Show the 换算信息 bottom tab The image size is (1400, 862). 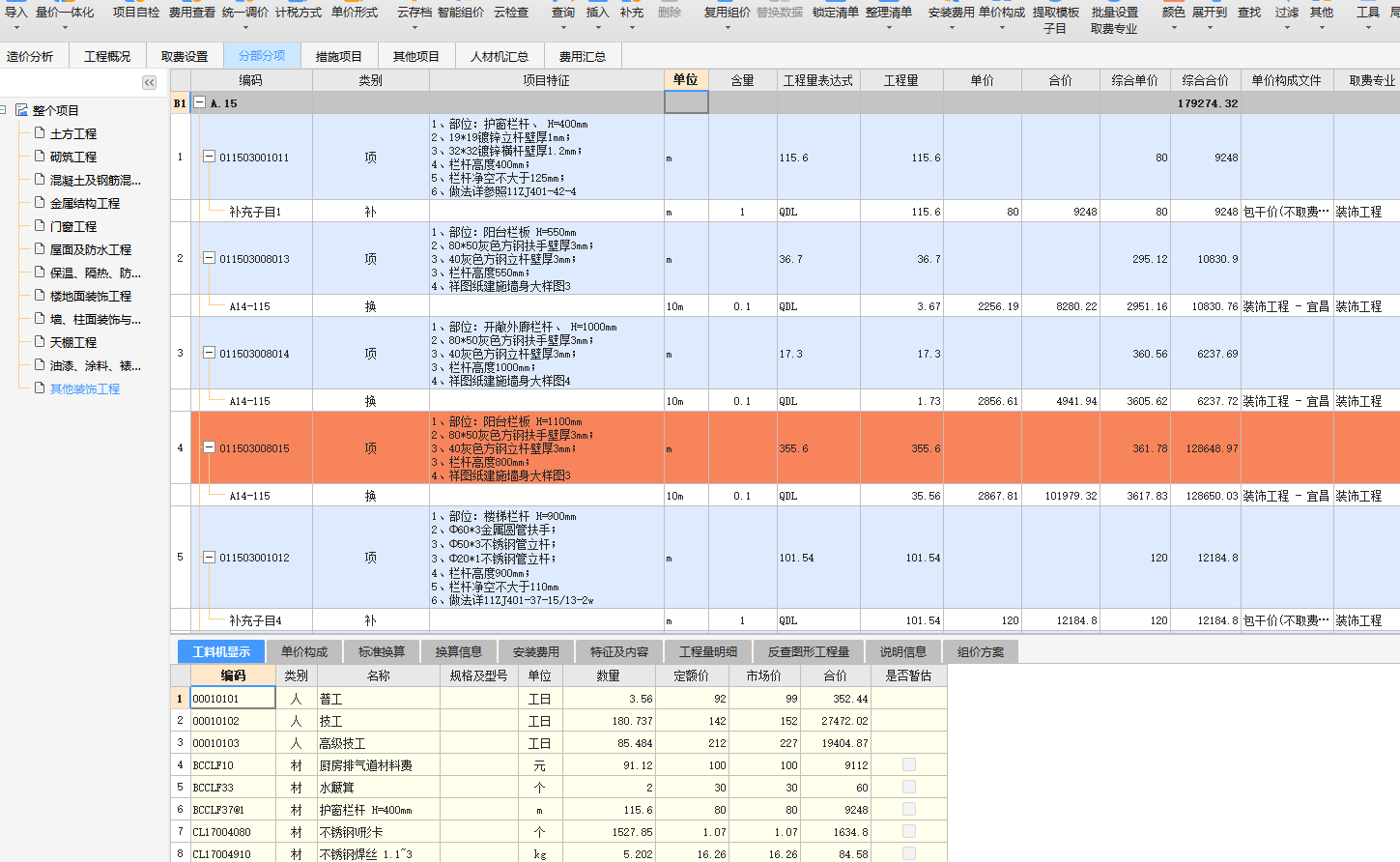(459, 651)
